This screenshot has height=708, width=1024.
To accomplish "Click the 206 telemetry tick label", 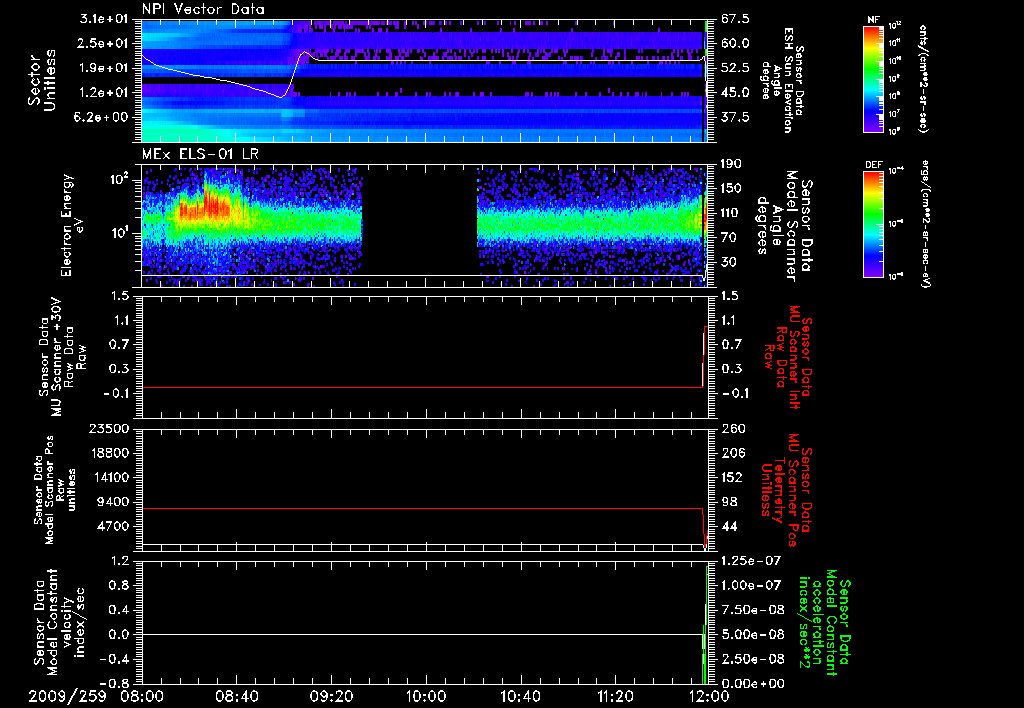I will pyautogui.click(x=733, y=453).
